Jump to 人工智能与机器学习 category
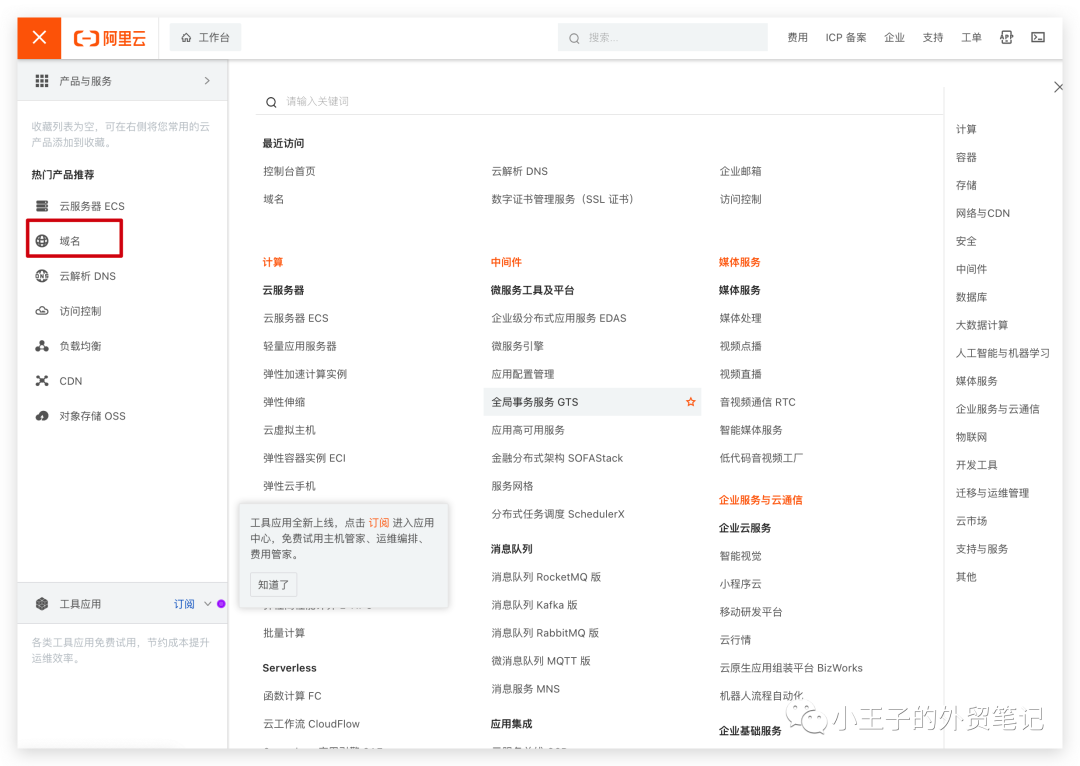The height and width of the screenshot is (766, 1080). point(1002,353)
